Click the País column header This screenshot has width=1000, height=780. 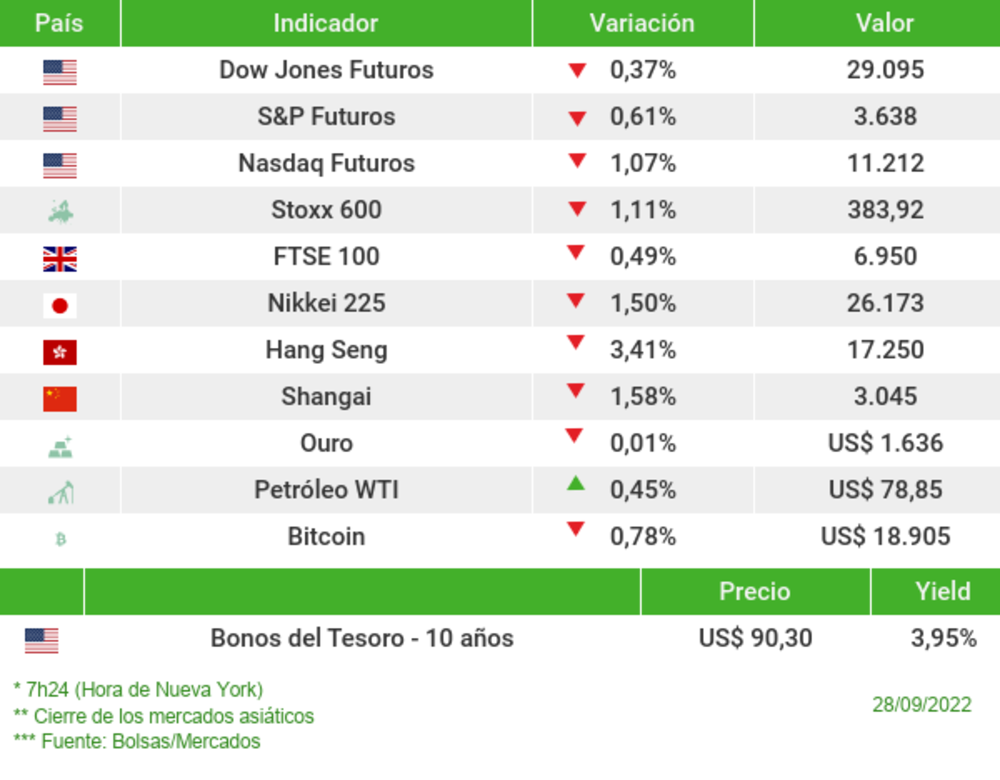point(59,23)
